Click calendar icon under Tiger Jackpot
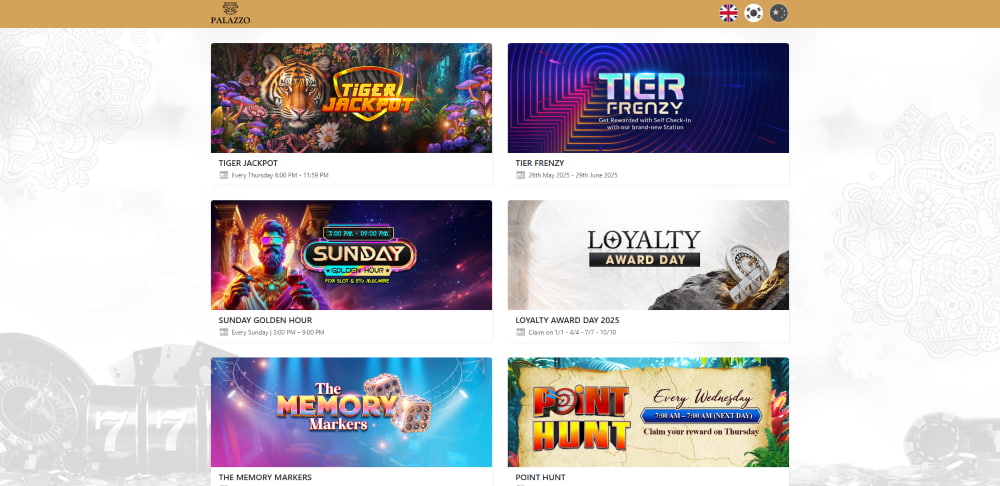 pyautogui.click(x=224, y=175)
